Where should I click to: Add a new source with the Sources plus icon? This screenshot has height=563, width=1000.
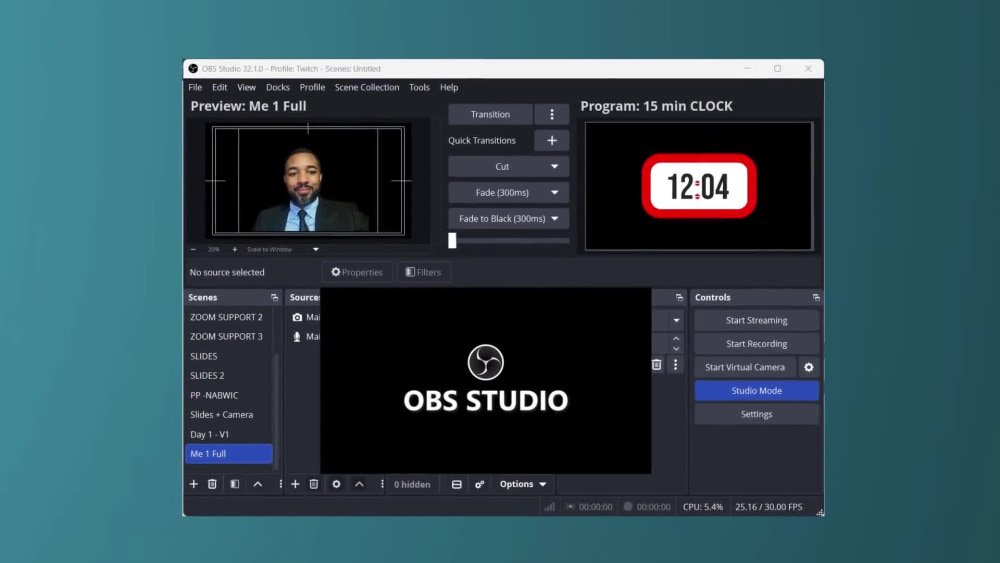point(295,484)
